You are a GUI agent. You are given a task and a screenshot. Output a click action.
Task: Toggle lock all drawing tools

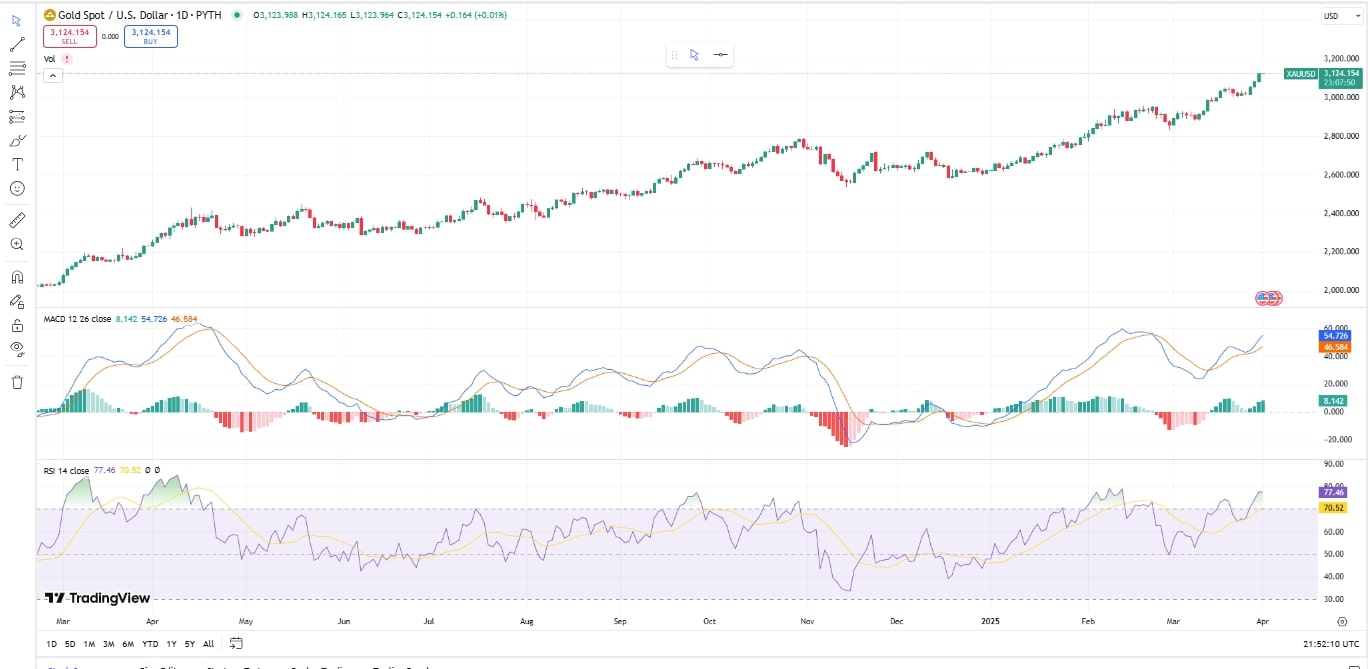(x=17, y=325)
